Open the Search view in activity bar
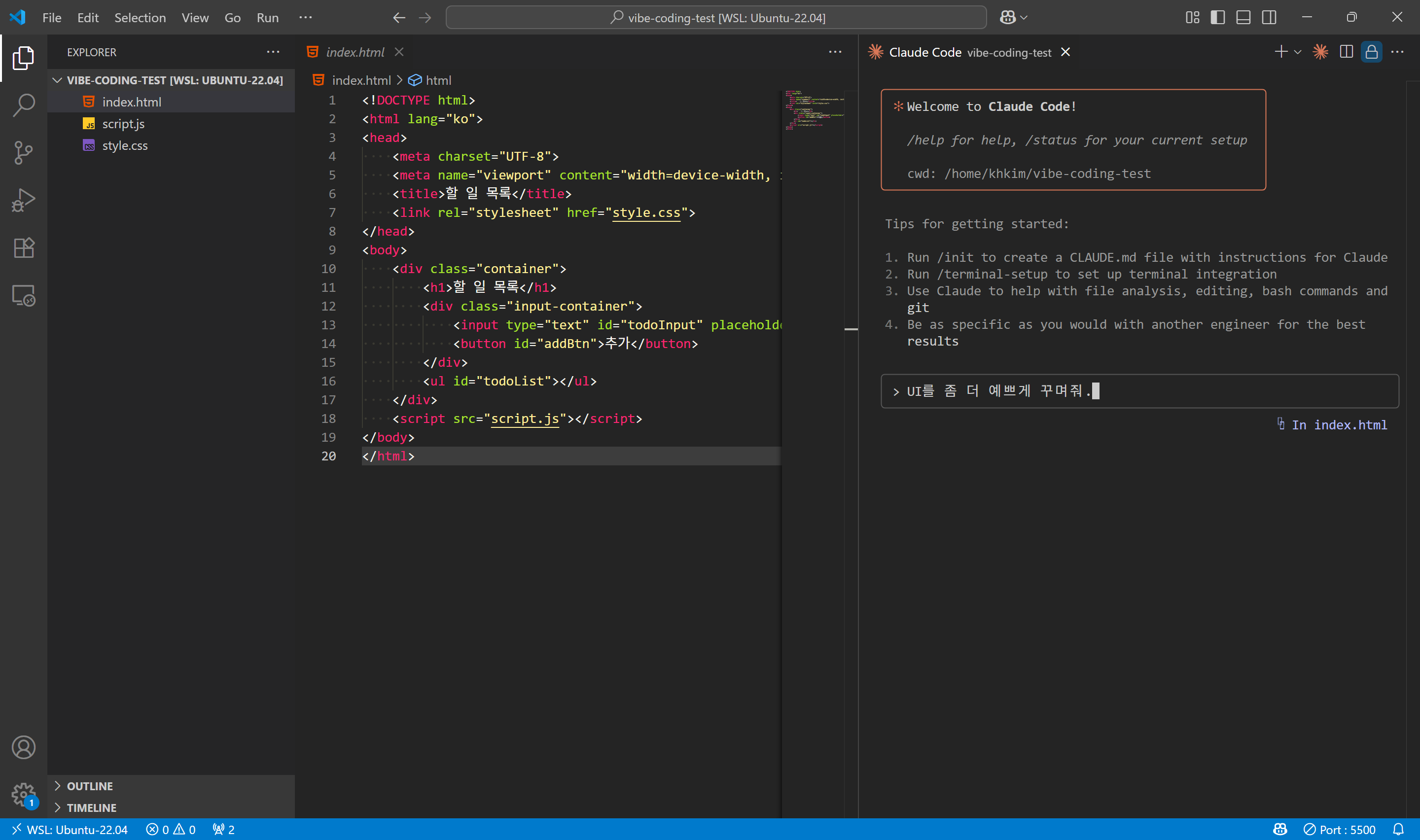This screenshot has width=1420, height=840. (x=23, y=105)
